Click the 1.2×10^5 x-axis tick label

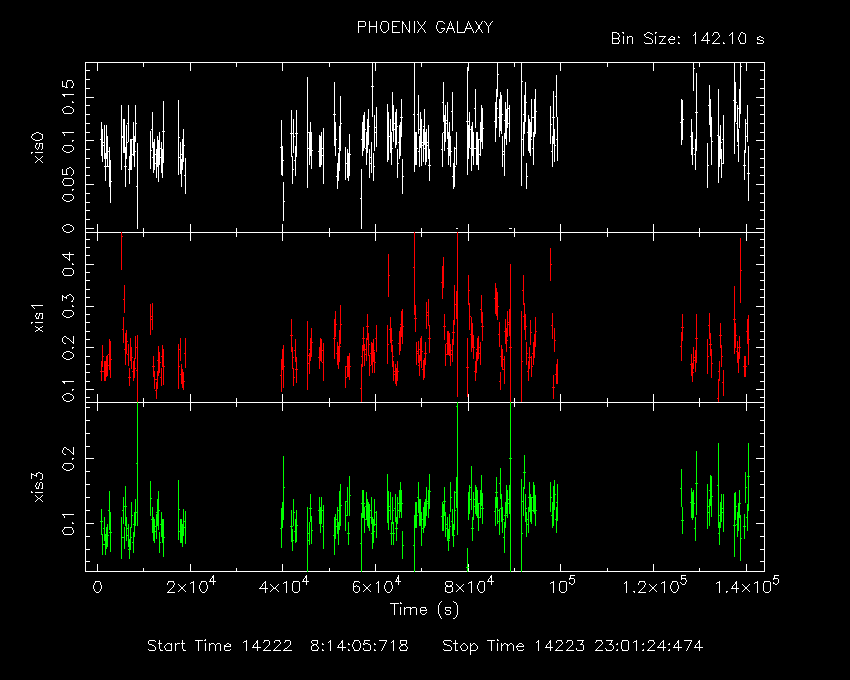point(655,586)
